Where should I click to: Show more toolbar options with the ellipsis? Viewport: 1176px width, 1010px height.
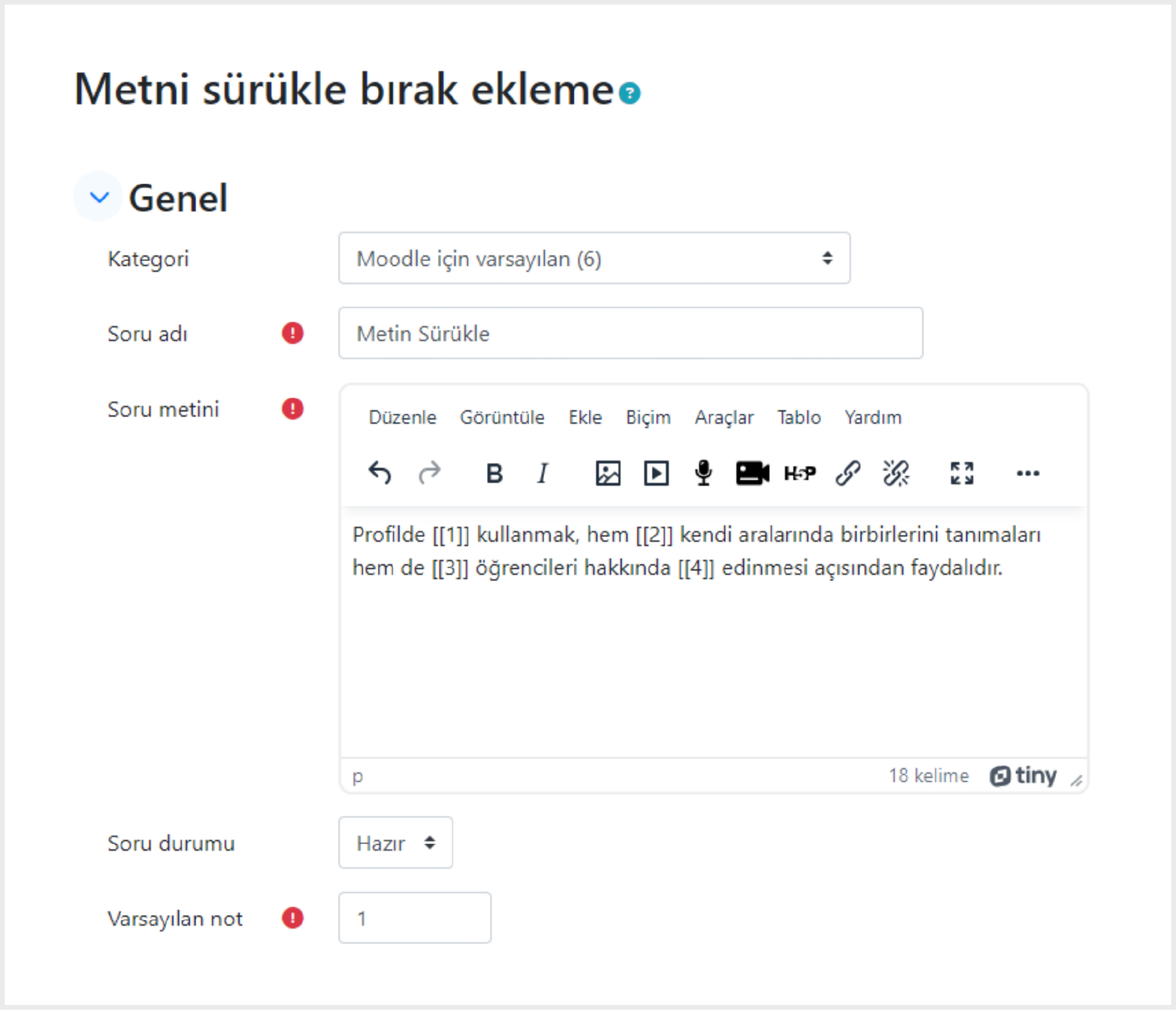[x=1028, y=473]
